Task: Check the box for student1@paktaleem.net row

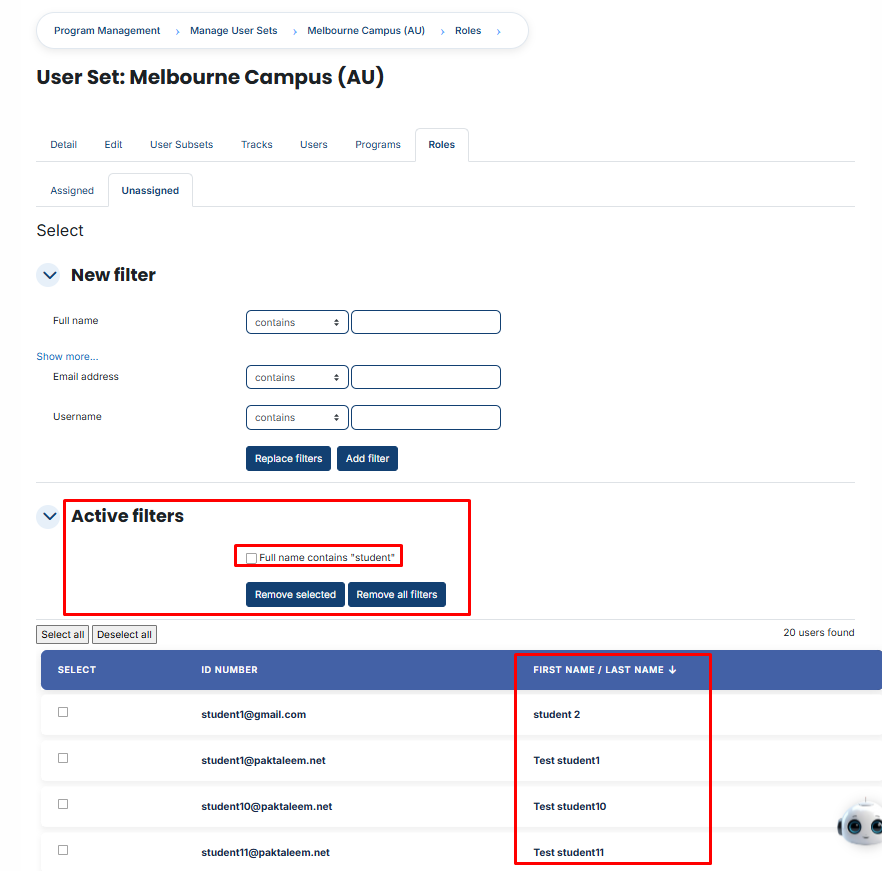Action: [x=63, y=758]
